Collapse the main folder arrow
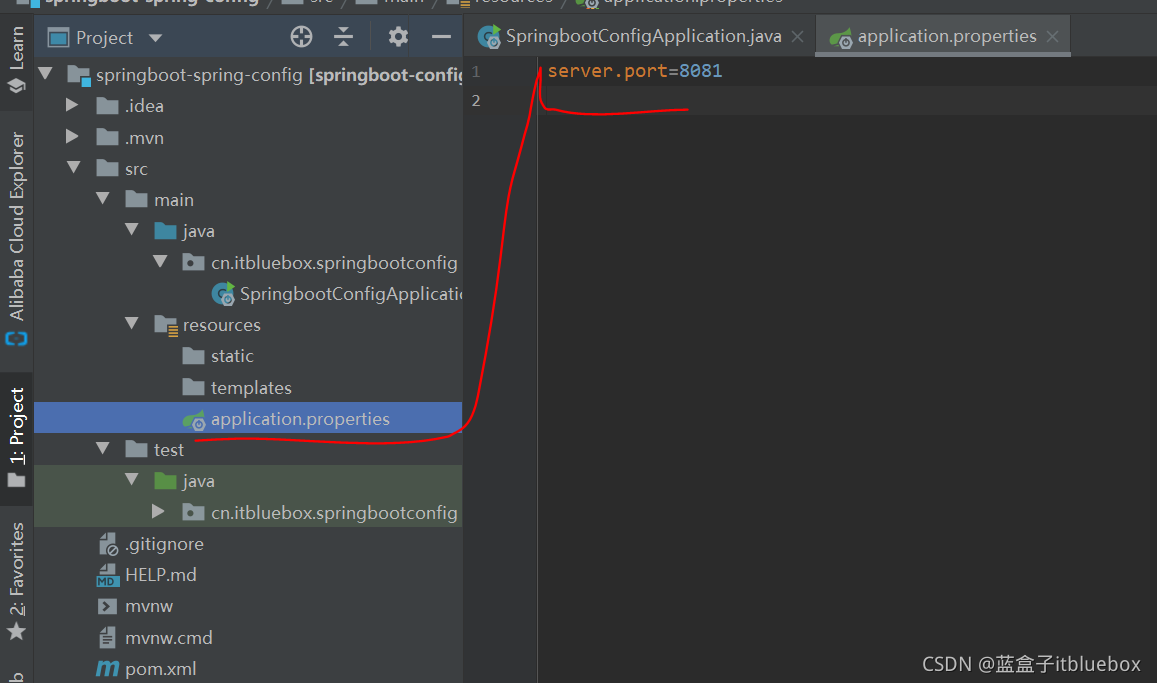The height and width of the screenshot is (683, 1157). pyautogui.click(x=103, y=198)
